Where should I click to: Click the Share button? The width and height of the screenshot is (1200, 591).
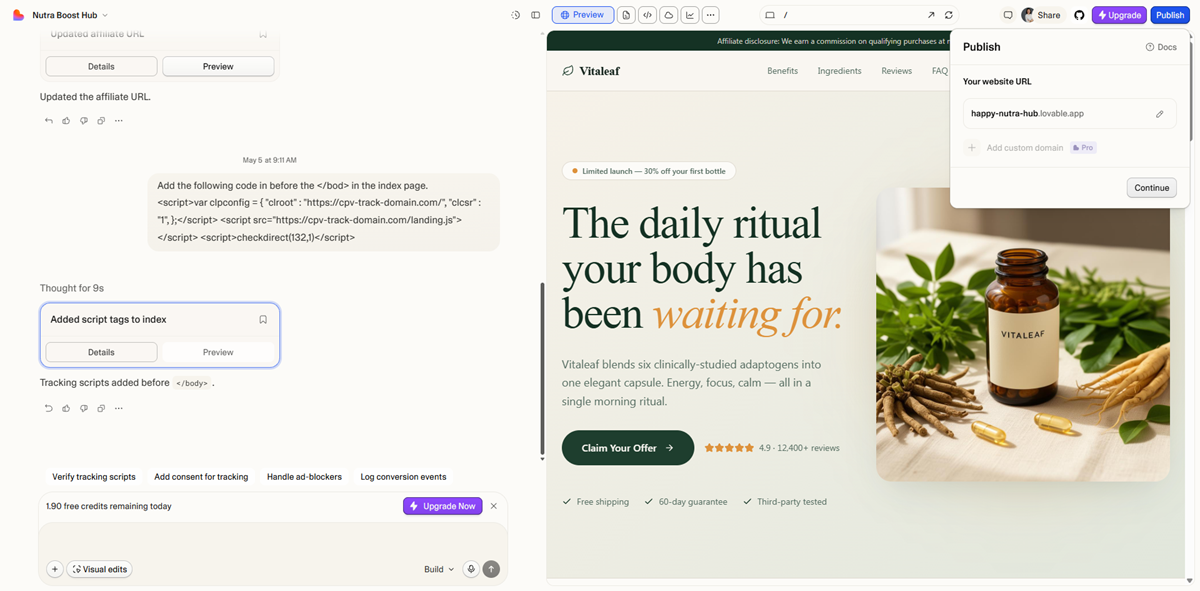coord(1041,15)
